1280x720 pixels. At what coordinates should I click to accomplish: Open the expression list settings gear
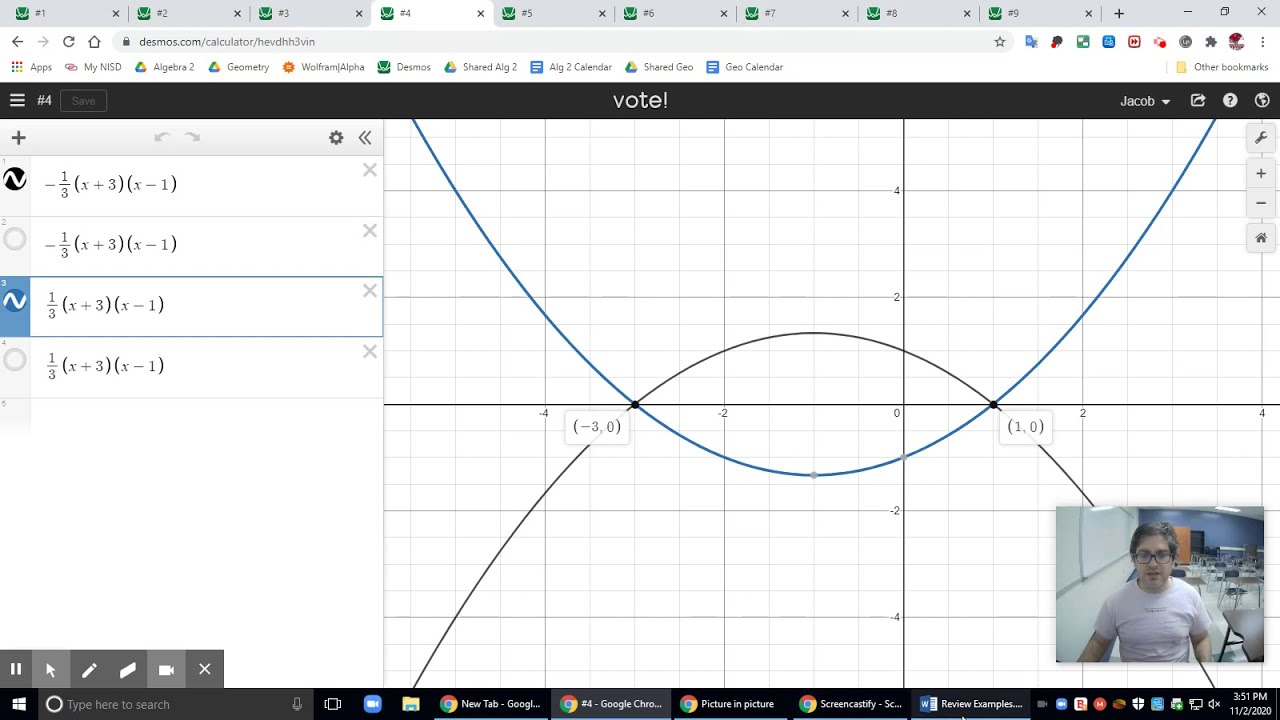pos(336,138)
